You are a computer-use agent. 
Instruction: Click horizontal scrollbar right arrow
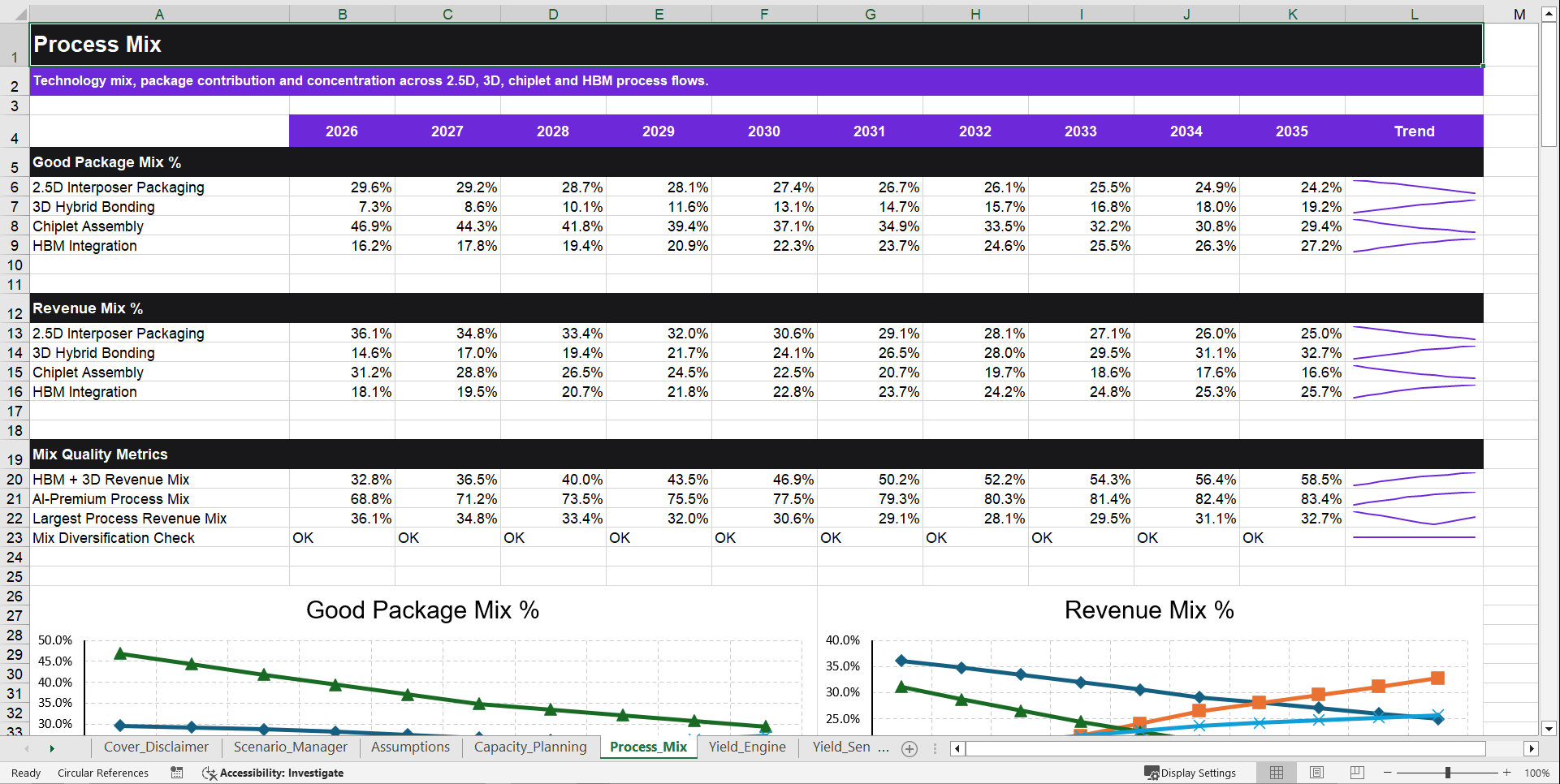1532,748
